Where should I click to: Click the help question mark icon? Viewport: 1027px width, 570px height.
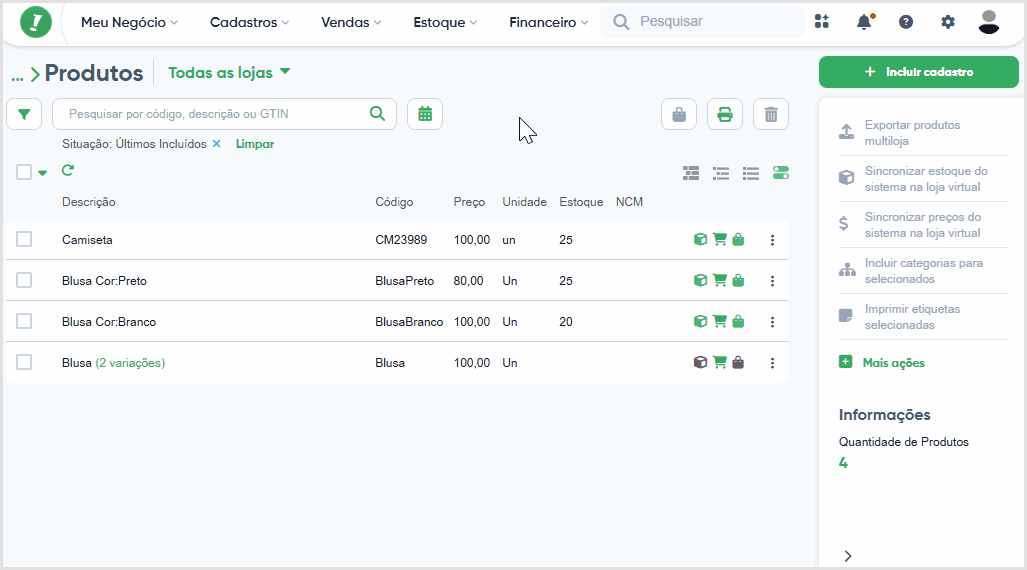[x=906, y=22]
